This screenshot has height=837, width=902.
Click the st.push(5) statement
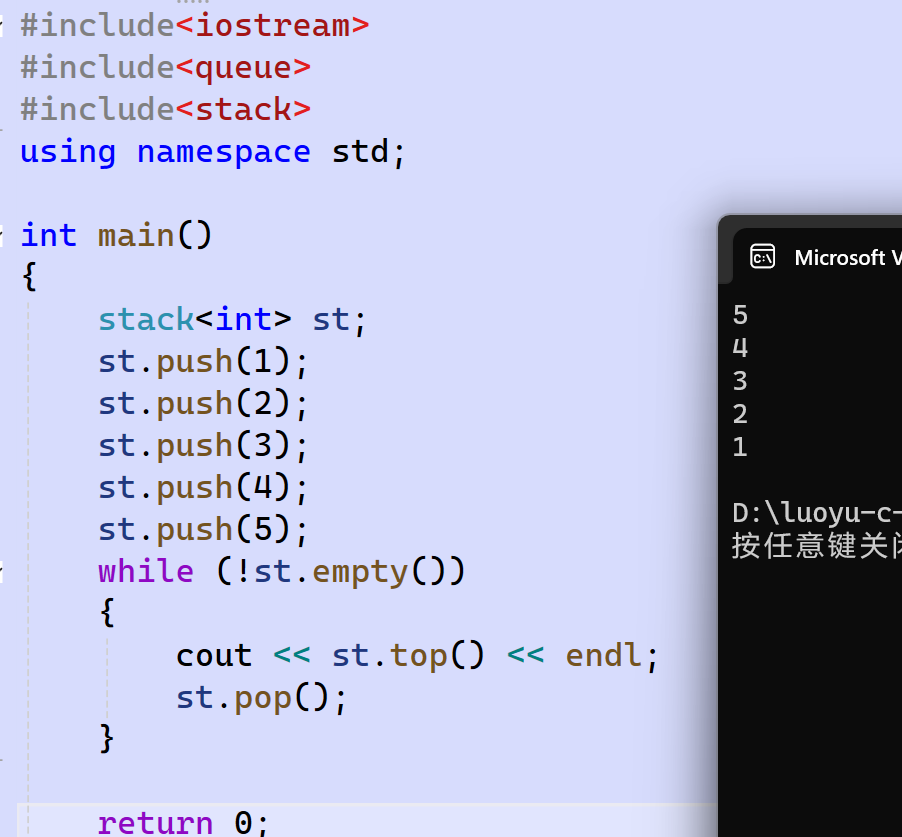(x=200, y=529)
